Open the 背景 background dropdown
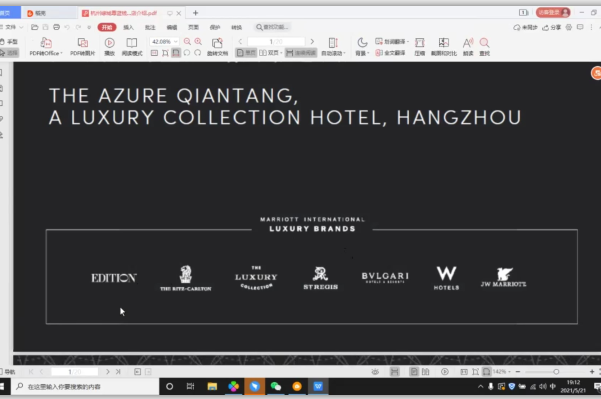Screen dimensions: 601x399 [362, 47]
